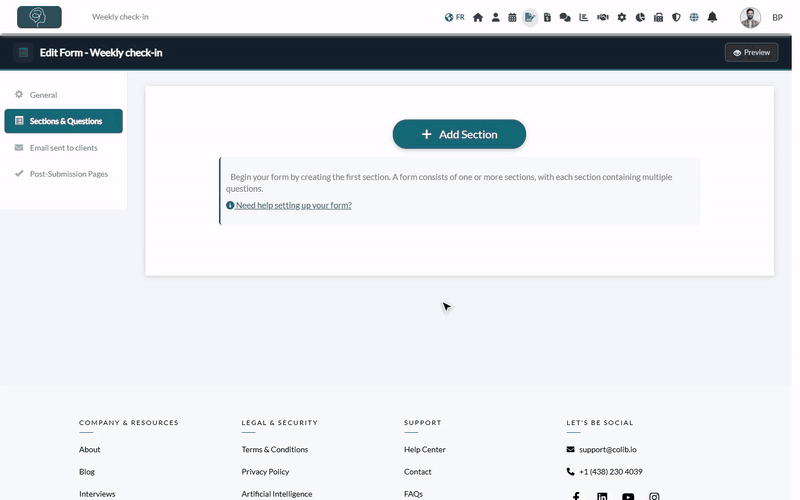This screenshot has height=500, width=800.
Task: Open the pie chart reports icon
Action: click(640, 17)
